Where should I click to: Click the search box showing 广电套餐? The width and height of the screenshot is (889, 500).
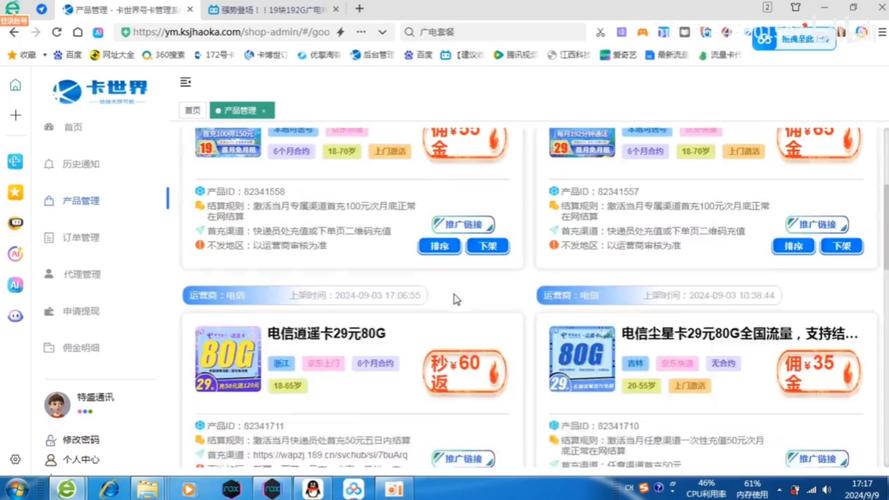tap(492, 32)
